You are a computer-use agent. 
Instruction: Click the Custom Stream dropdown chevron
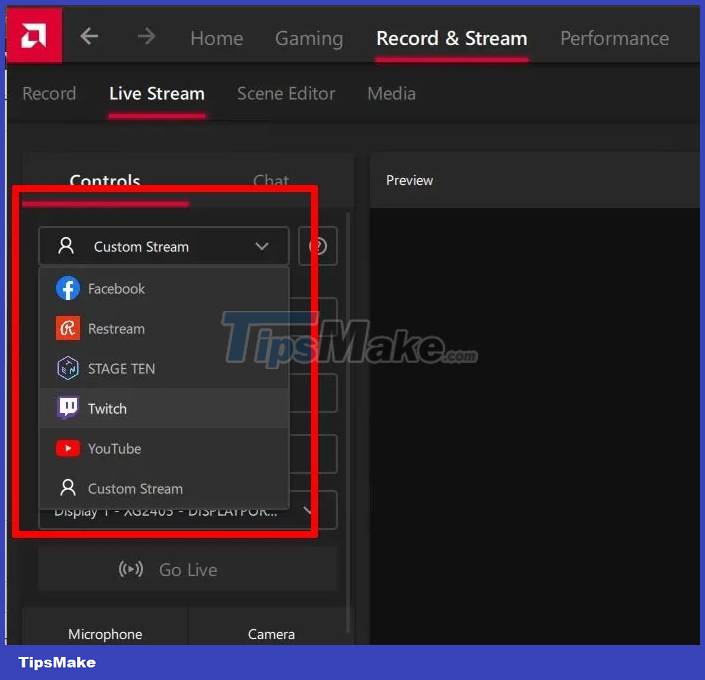click(x=262, y=246)
